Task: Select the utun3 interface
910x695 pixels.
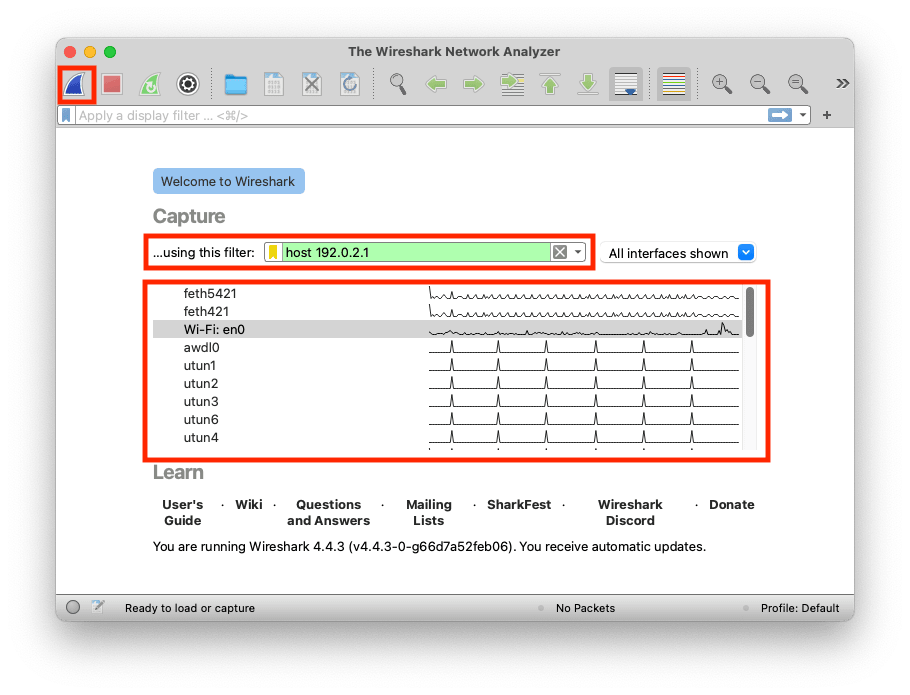Action: pyautogui.click(x=447, y=401)
